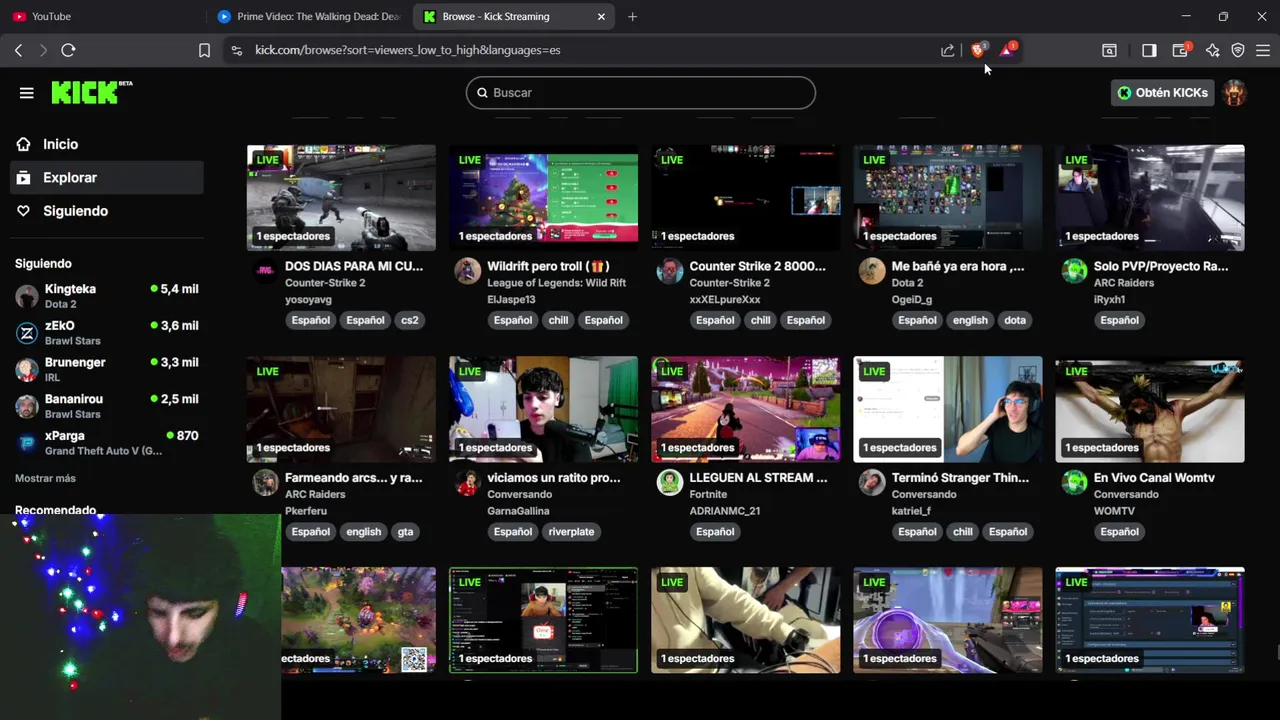Screen dimensions: 1280x720
Task: Select riverplate tag under GarnaGallina stream
Action: [571, 532]
